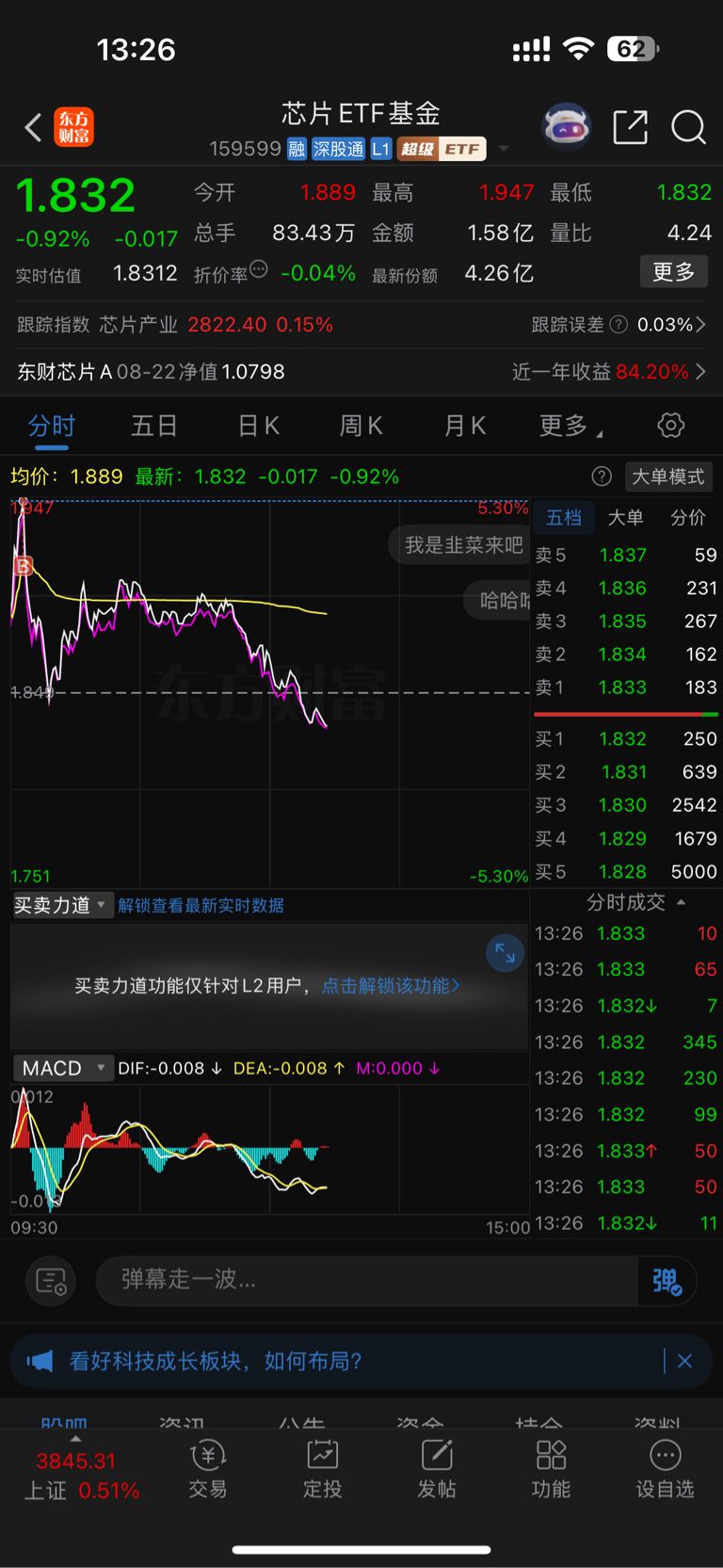Tap 买5 price 1.828 row
The height and width of the screenshot is (1568, 723).
[x=626, y=872]
